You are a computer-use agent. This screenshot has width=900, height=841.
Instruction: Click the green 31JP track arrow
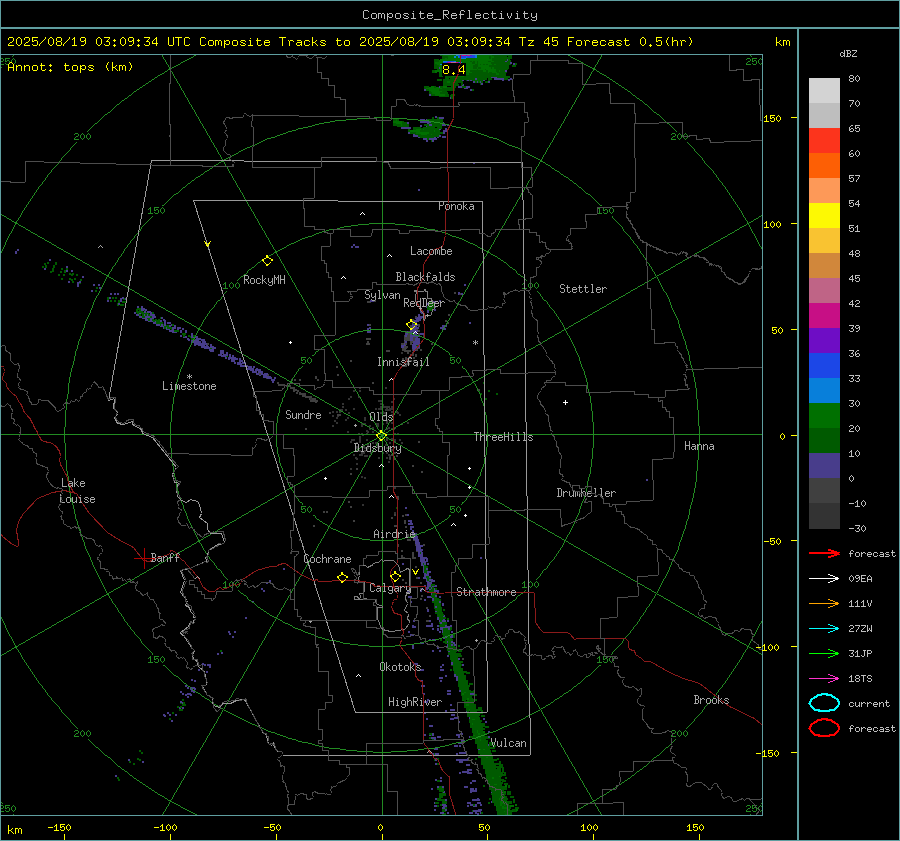(824, 653)
